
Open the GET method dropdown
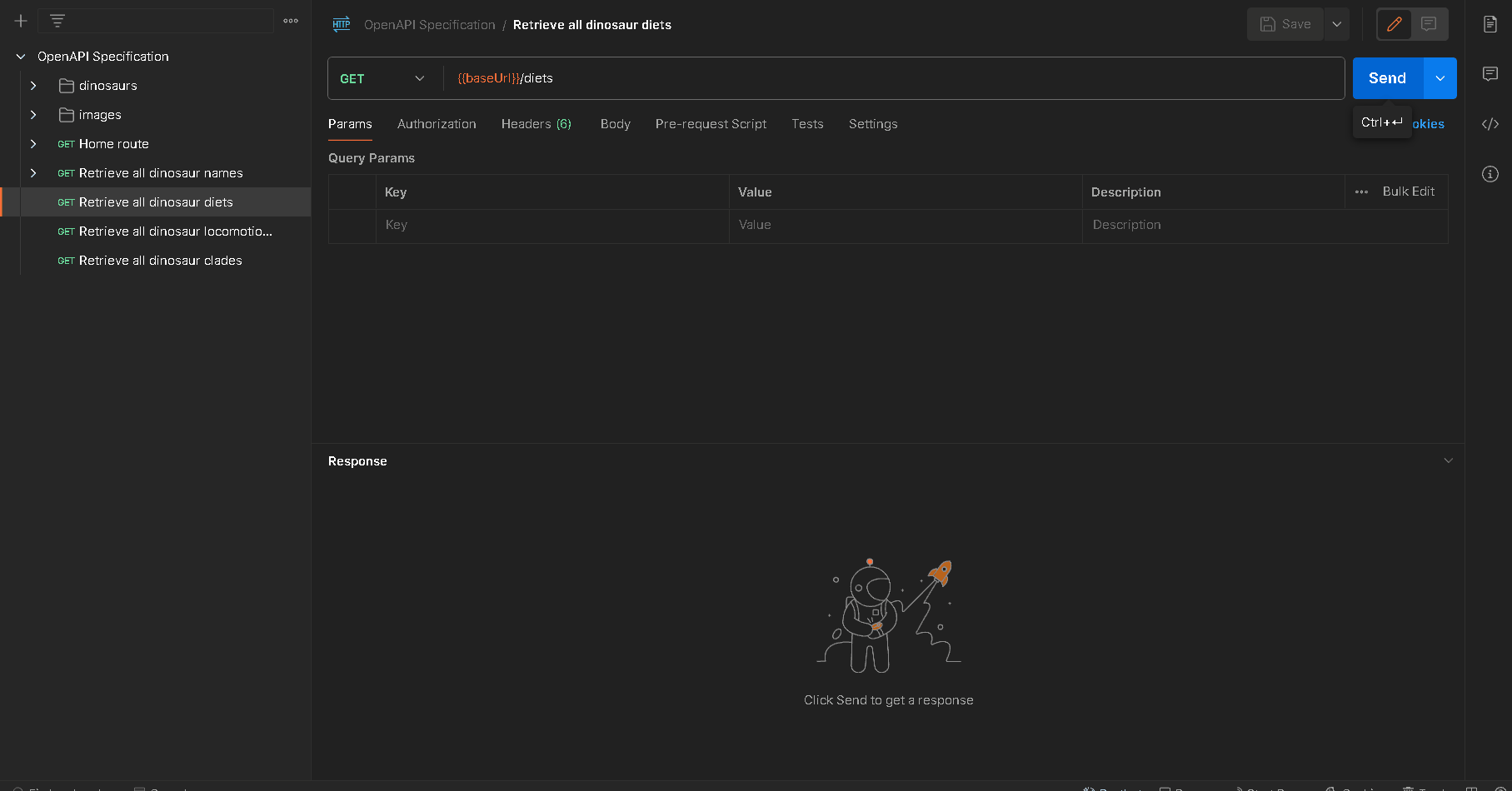click(382, 78)
